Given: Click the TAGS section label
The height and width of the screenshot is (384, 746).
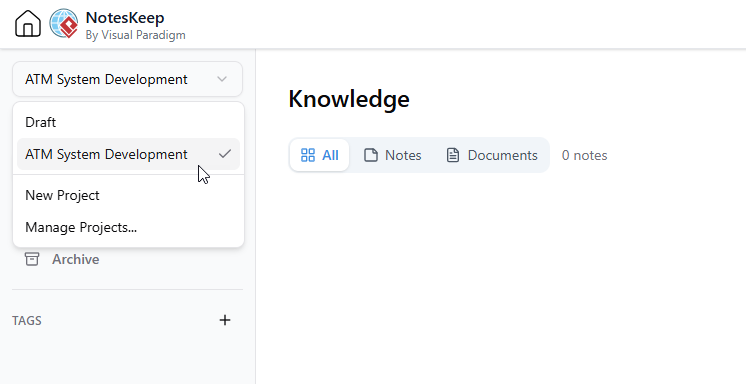Looking at the screenshot, I should (x=27, y=321).
